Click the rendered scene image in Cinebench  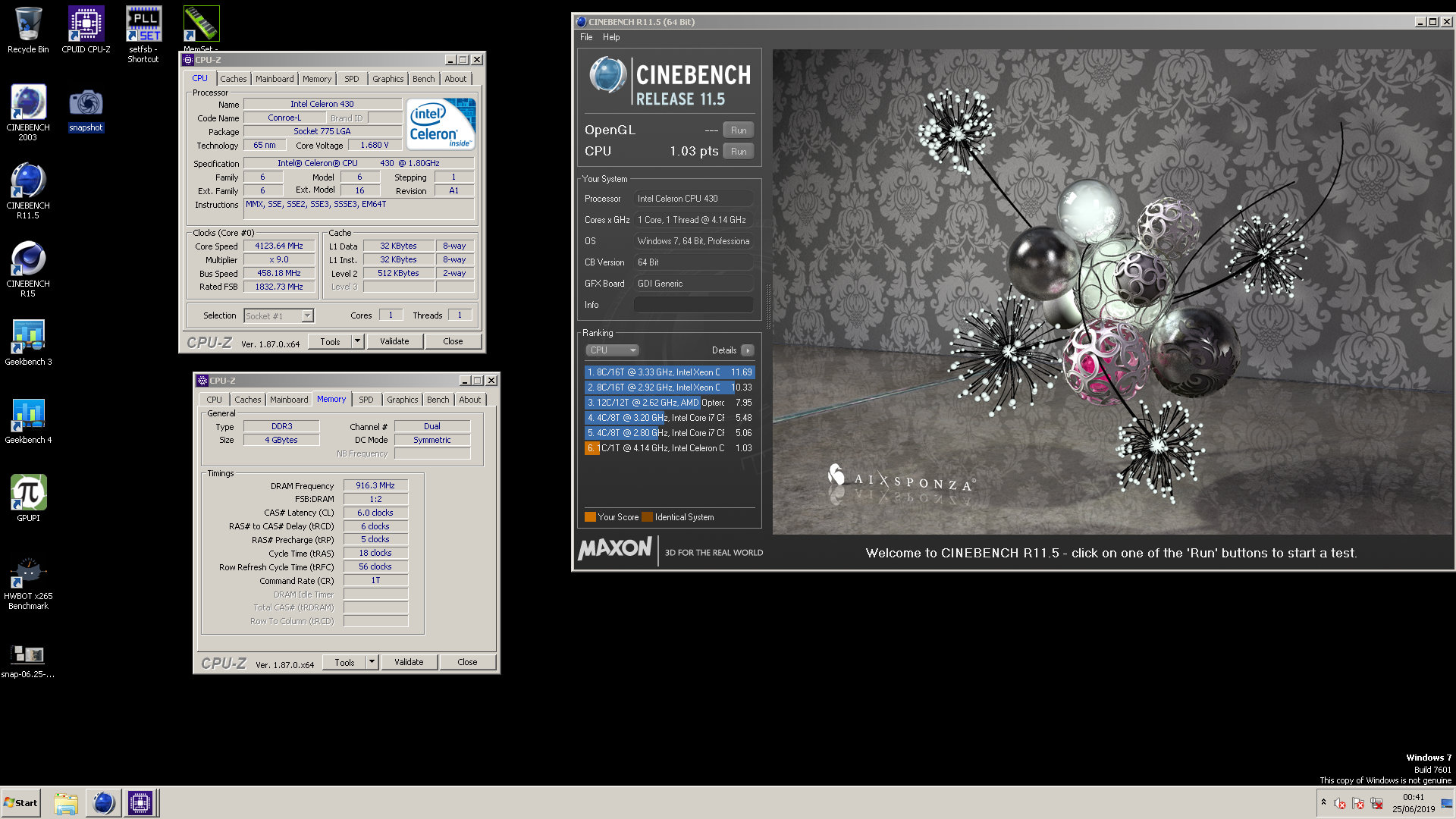[x=1112, y=292]
